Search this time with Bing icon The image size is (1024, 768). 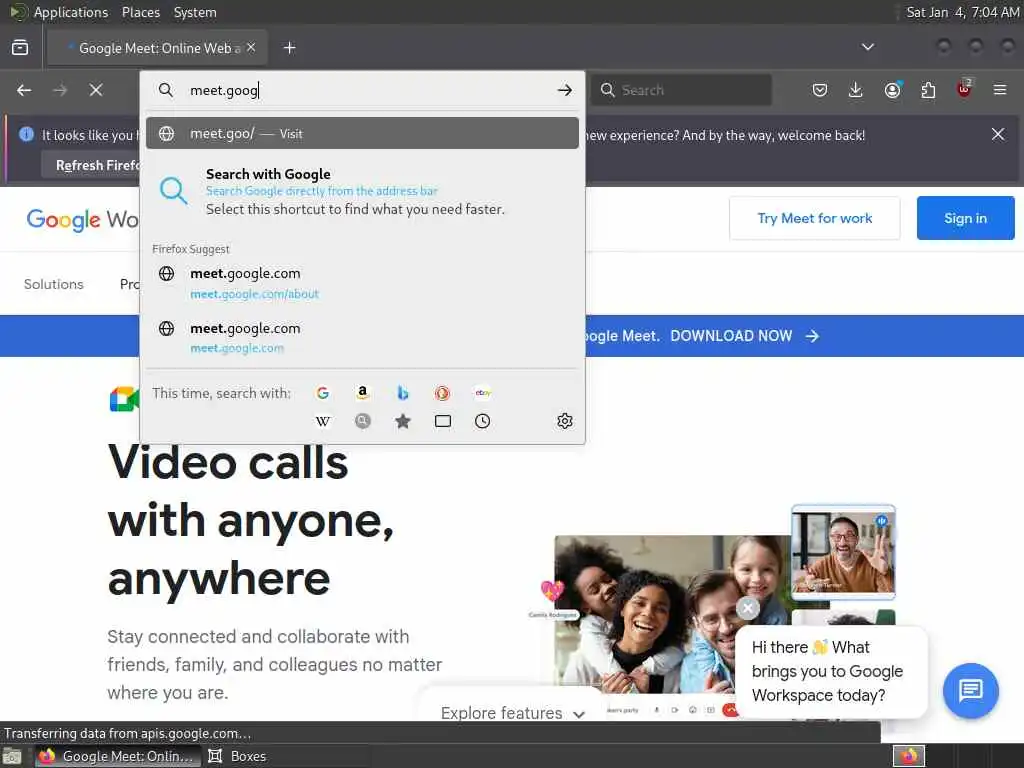click(x=403, y=393)
